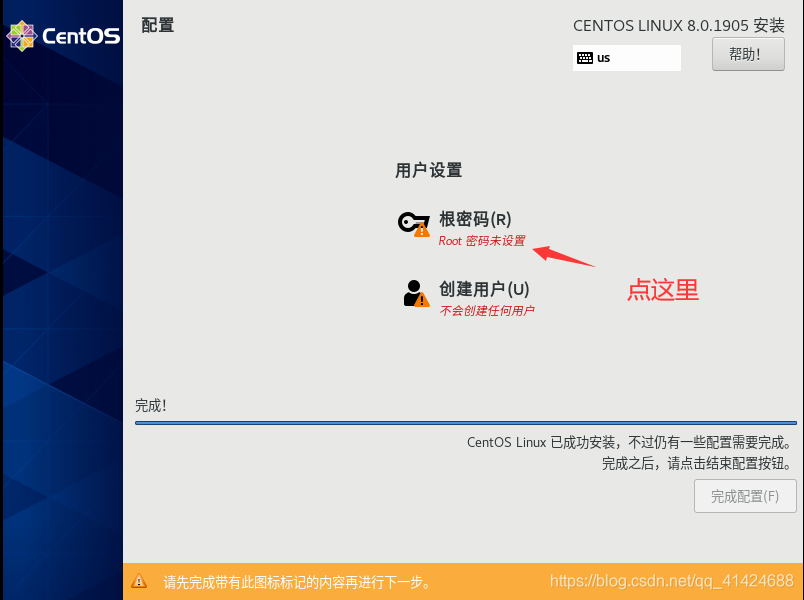Click the 完成配置(F) button
Screen dimensions: 804x600
click(745, 496)
